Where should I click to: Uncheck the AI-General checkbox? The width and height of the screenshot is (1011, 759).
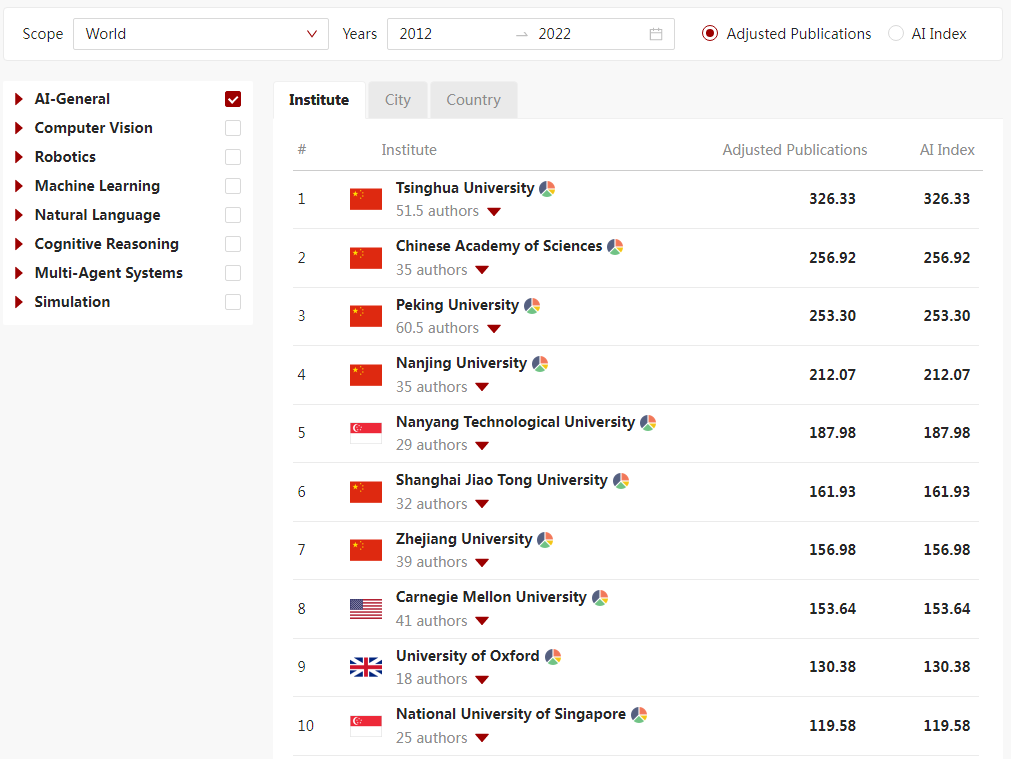point(233,99)
